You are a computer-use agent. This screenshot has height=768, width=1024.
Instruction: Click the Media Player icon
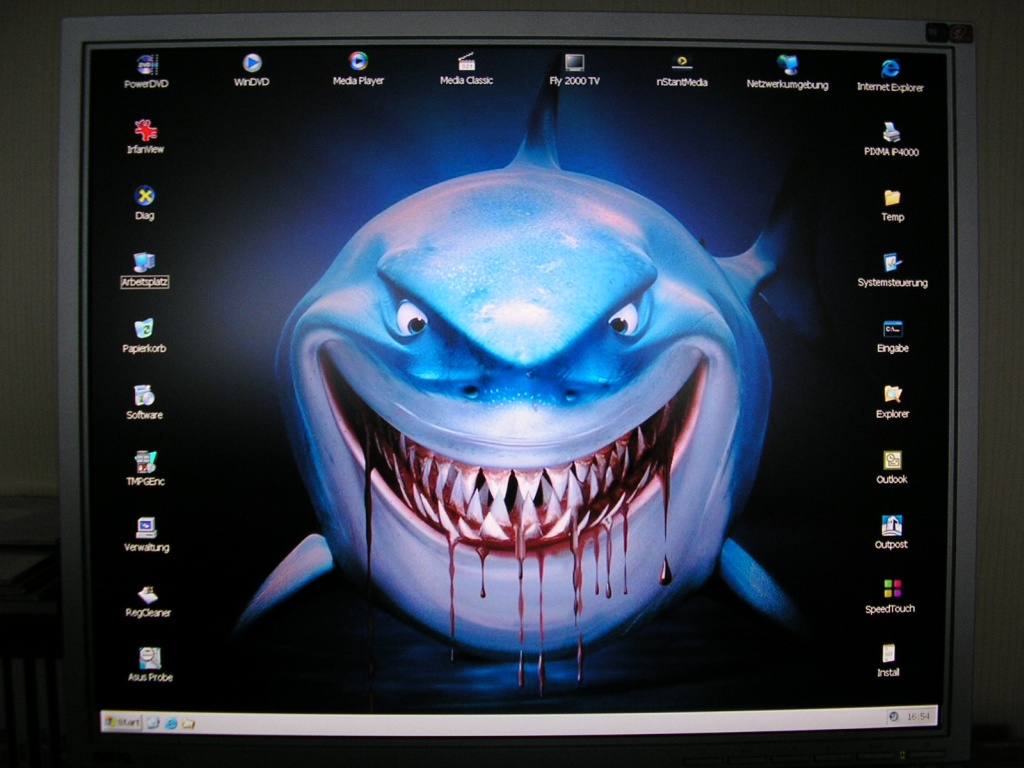(x=358, y=62)
